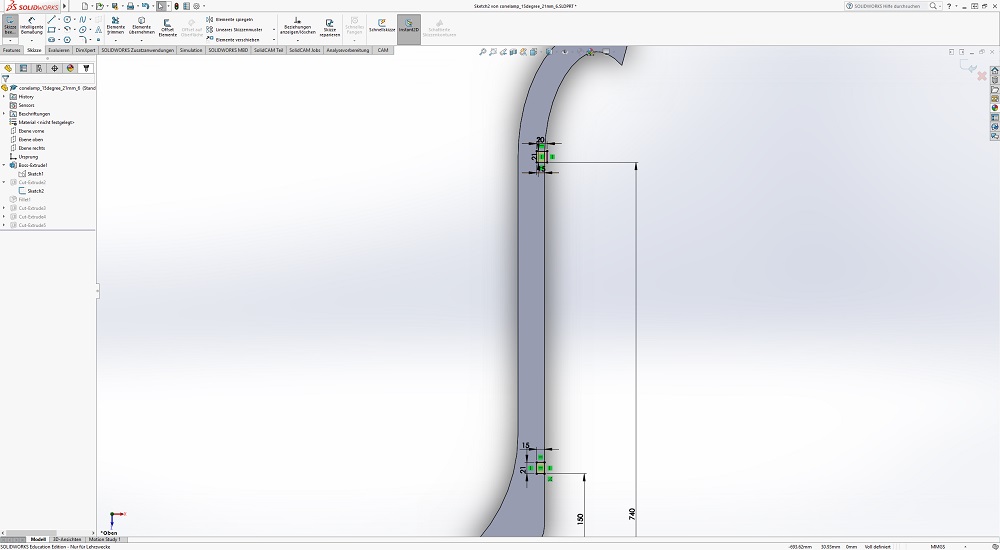Select the Sketch Fillet tool
Viewport: 1000px width, 550px height.
[82, 40]
